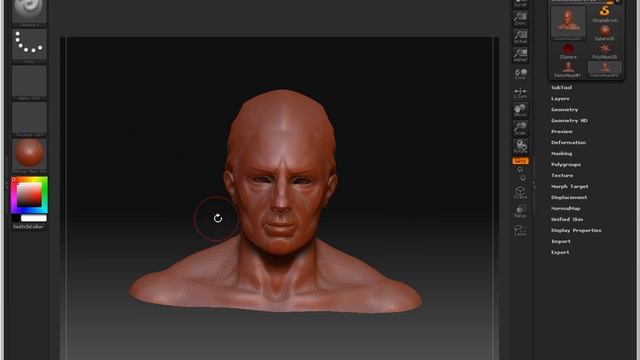Expand the SubTool sub-palette
The height and width of the screenshot is (360, 640).
[562, 87]
